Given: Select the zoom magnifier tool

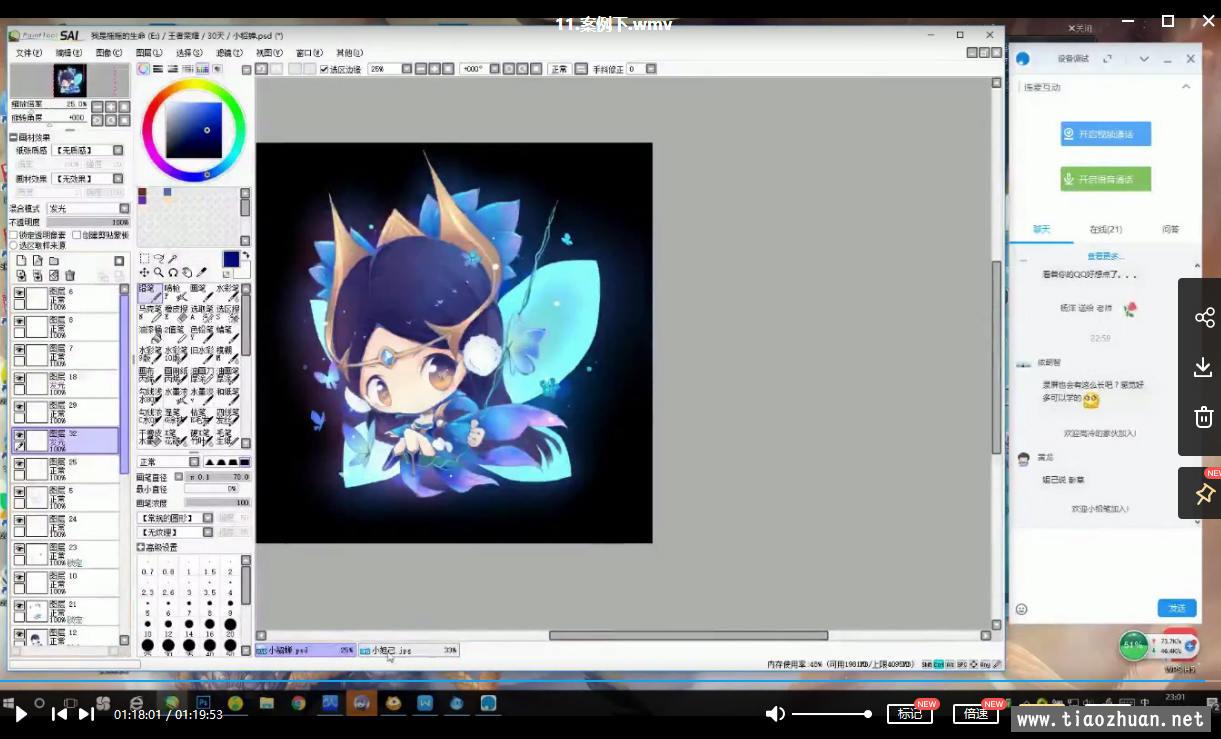Looking at the screenshot, I should tap(158, 272).
